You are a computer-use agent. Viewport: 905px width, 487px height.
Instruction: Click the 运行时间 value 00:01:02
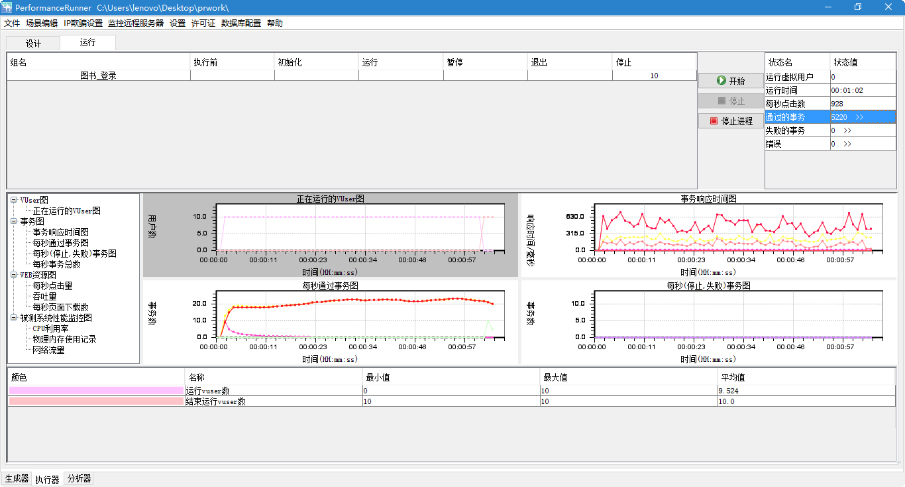click(x=847, y=90)
